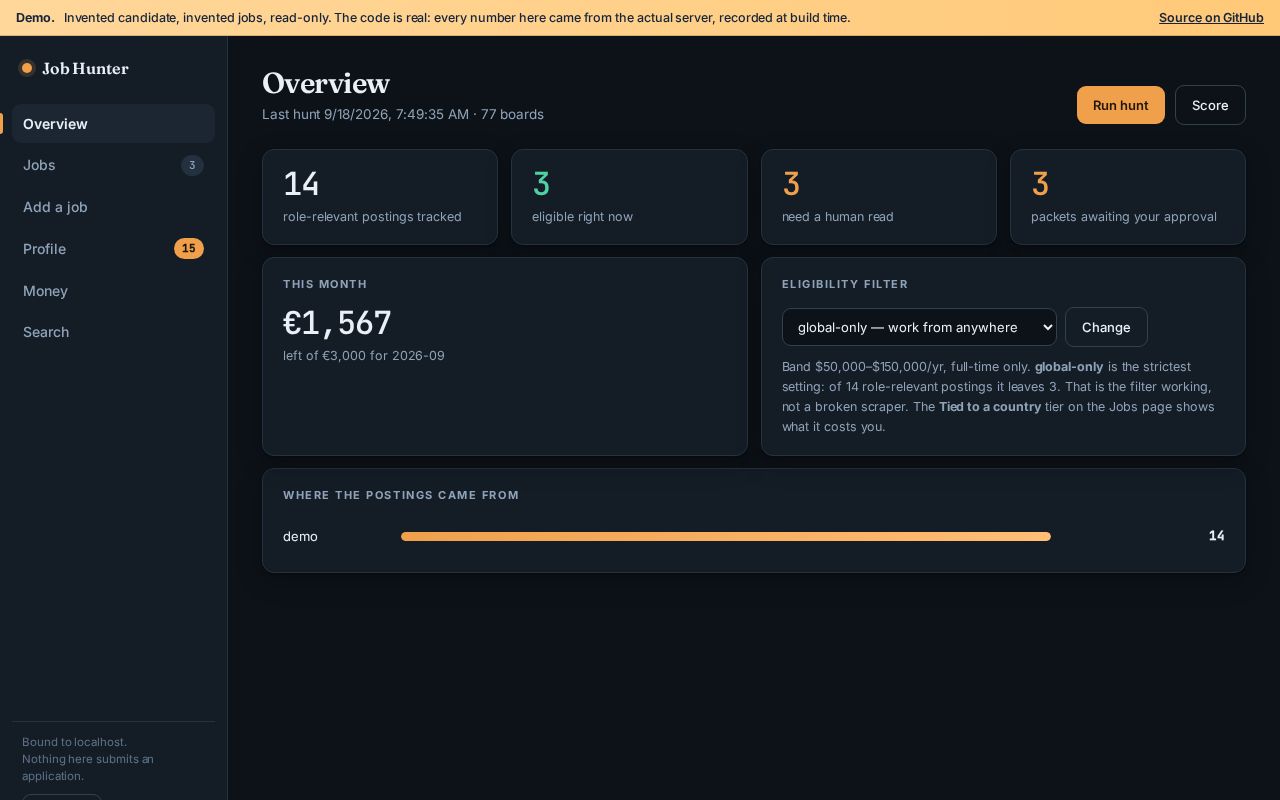Viewport: 1280px width, 800px height.
Task: Start a new hunt with Run hunt
Action: pyautogui.click(x=1120, y=105)
